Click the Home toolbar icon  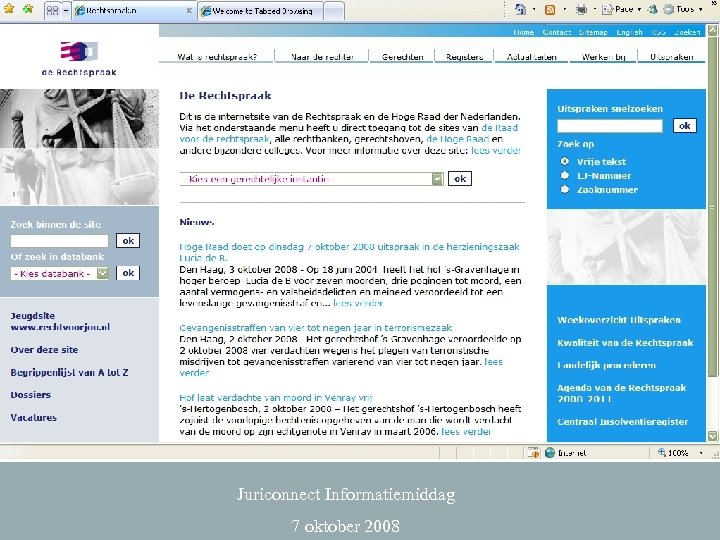point(521,9)
